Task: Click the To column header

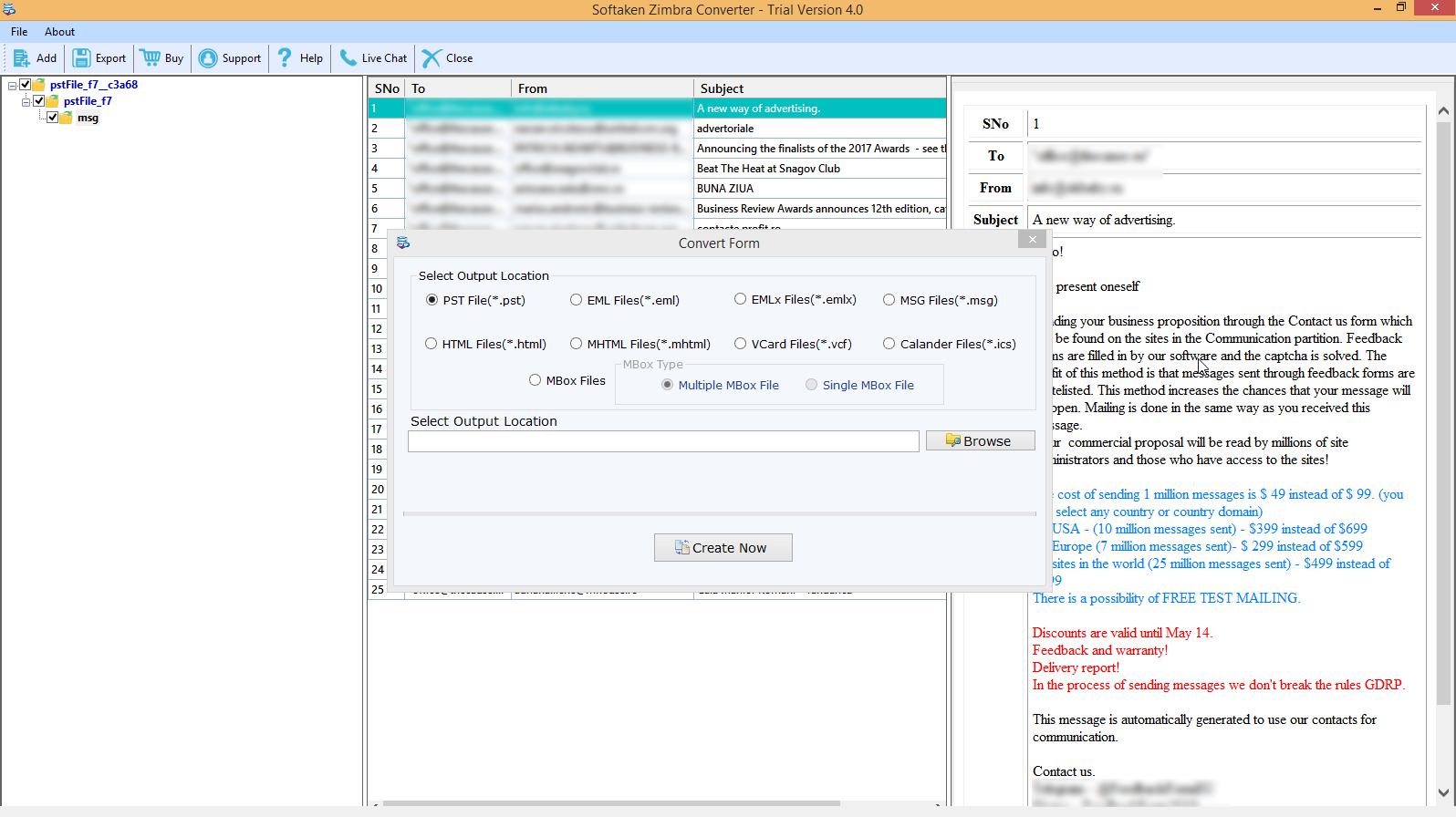Action: pyautogui.click(x=458, y=88)
